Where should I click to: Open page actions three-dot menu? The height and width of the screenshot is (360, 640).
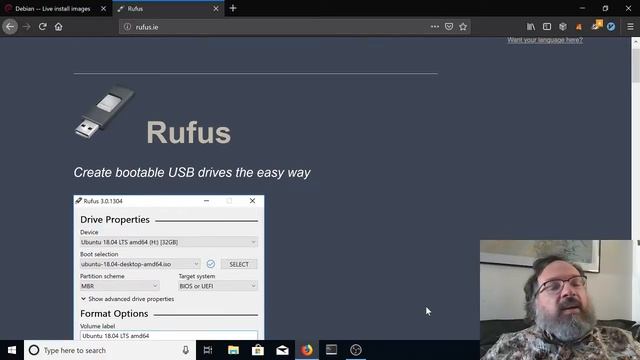click(x=434, y=27)
